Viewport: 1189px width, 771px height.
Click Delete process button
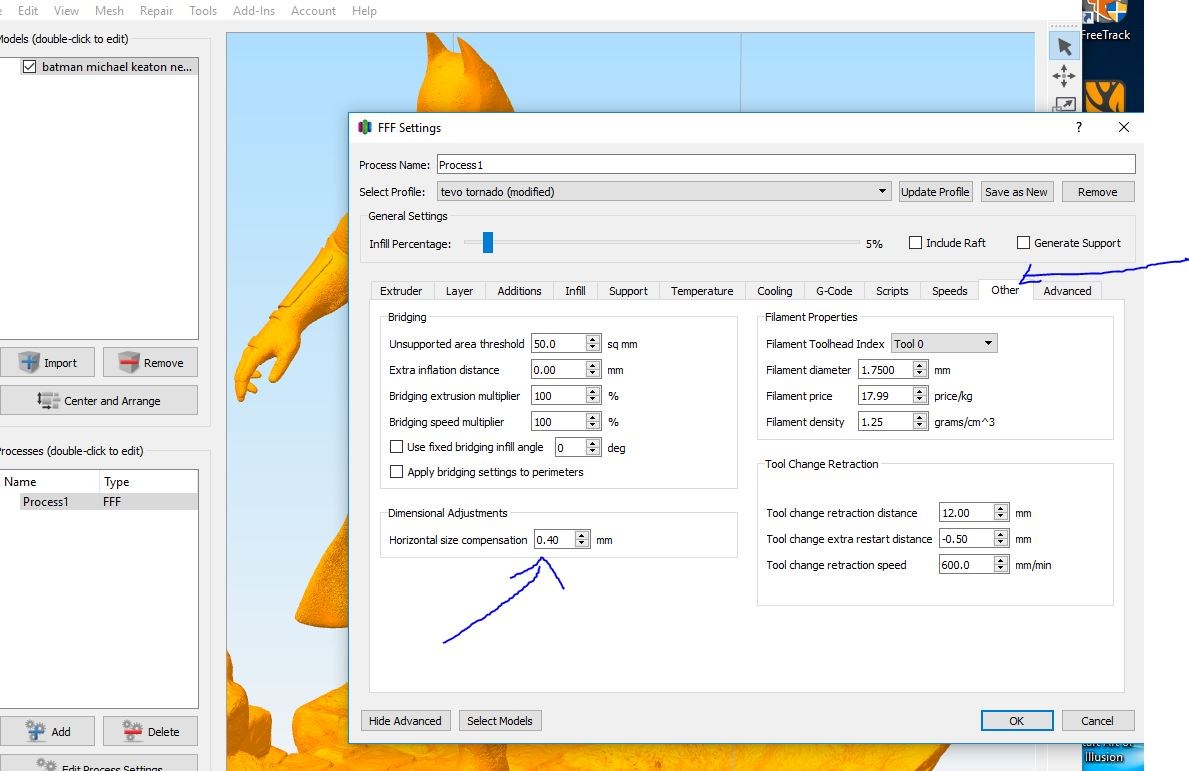coord(150,732)
